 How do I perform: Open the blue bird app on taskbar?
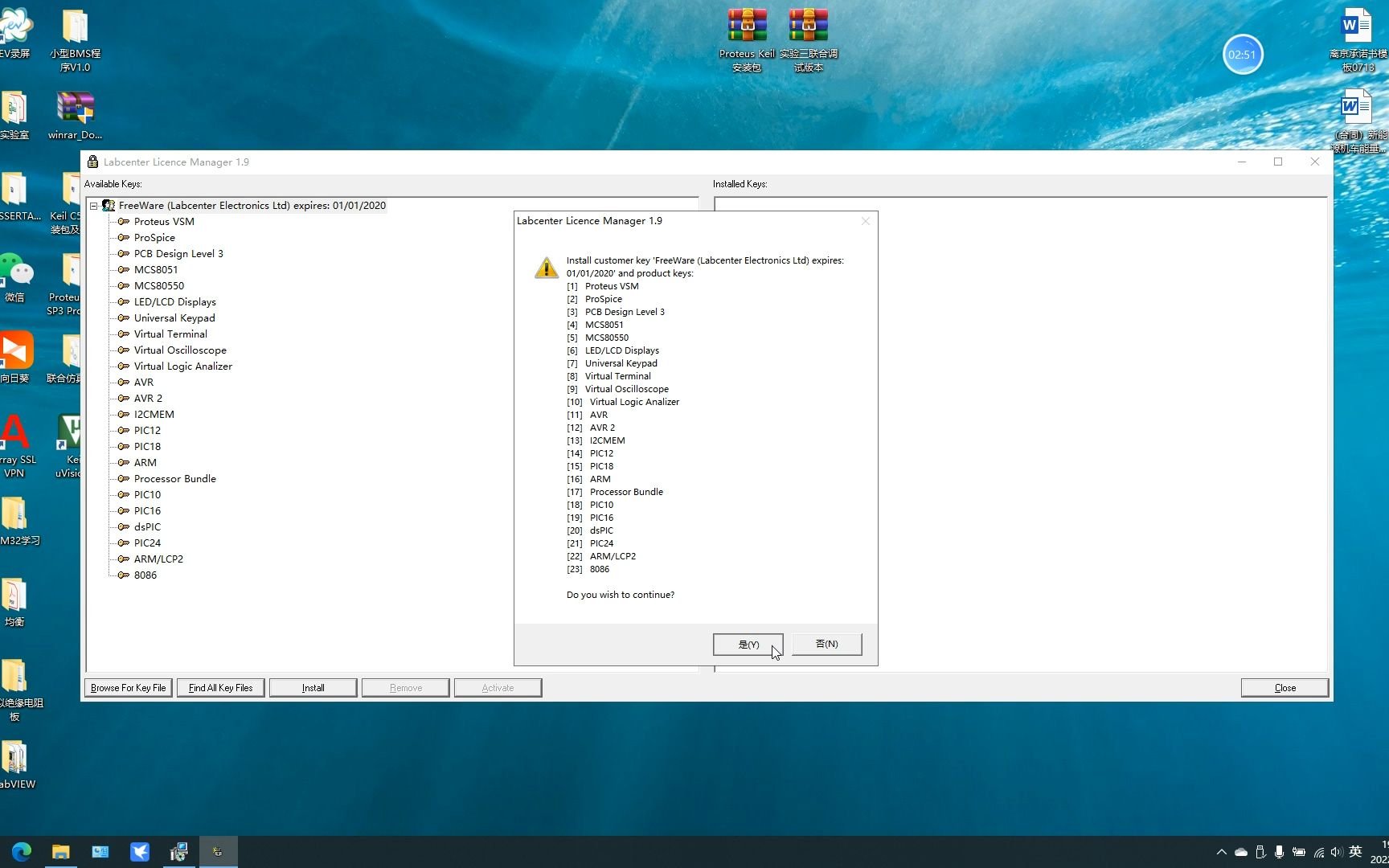click(140, 852)
